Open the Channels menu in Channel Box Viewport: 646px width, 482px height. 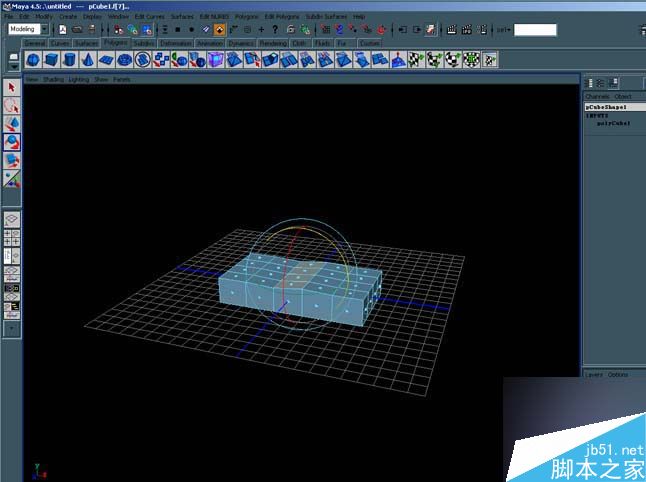click(x=597, y=96)
